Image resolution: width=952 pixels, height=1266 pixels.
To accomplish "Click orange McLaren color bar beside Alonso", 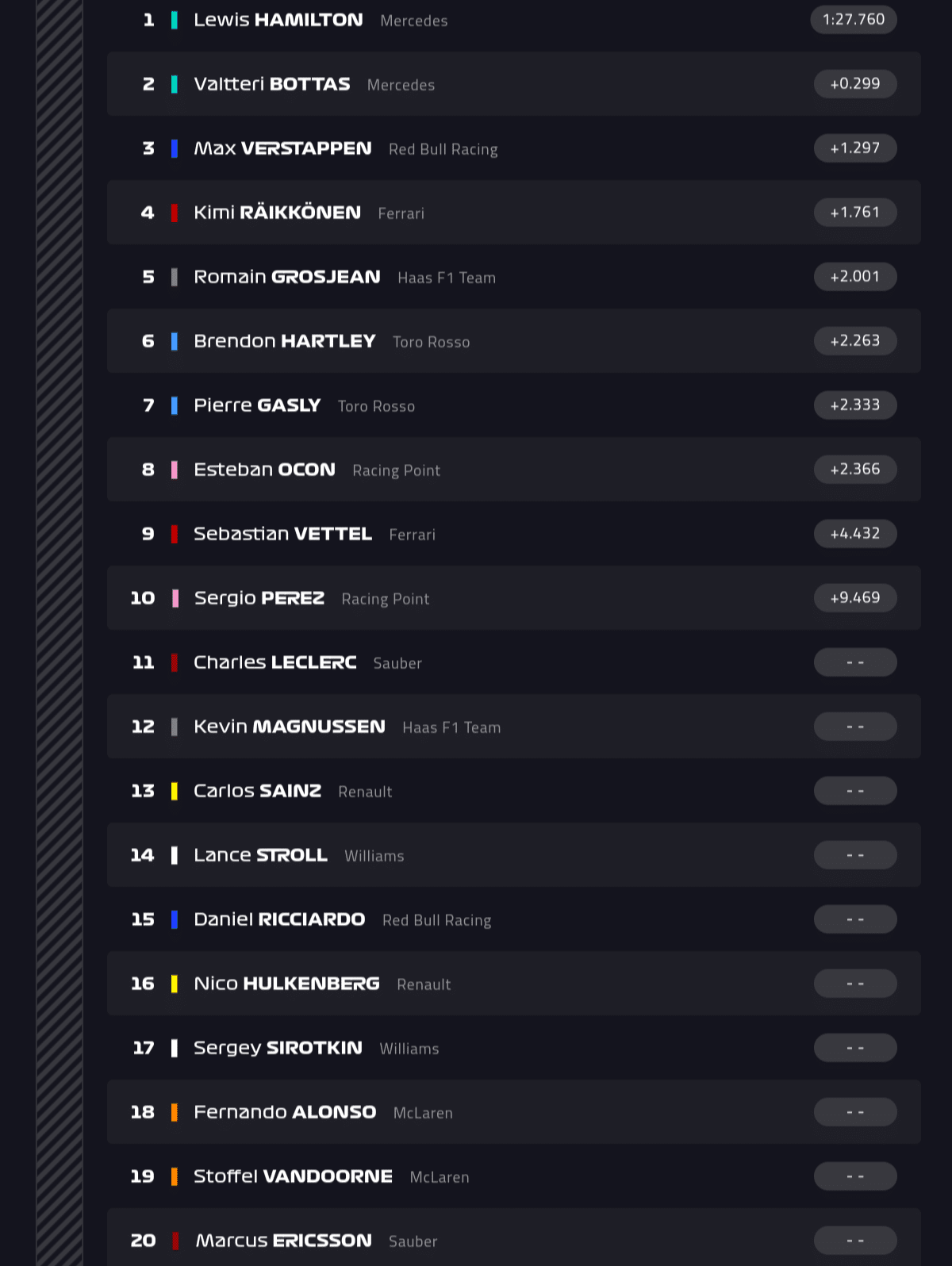I will tap(175, 1112).
